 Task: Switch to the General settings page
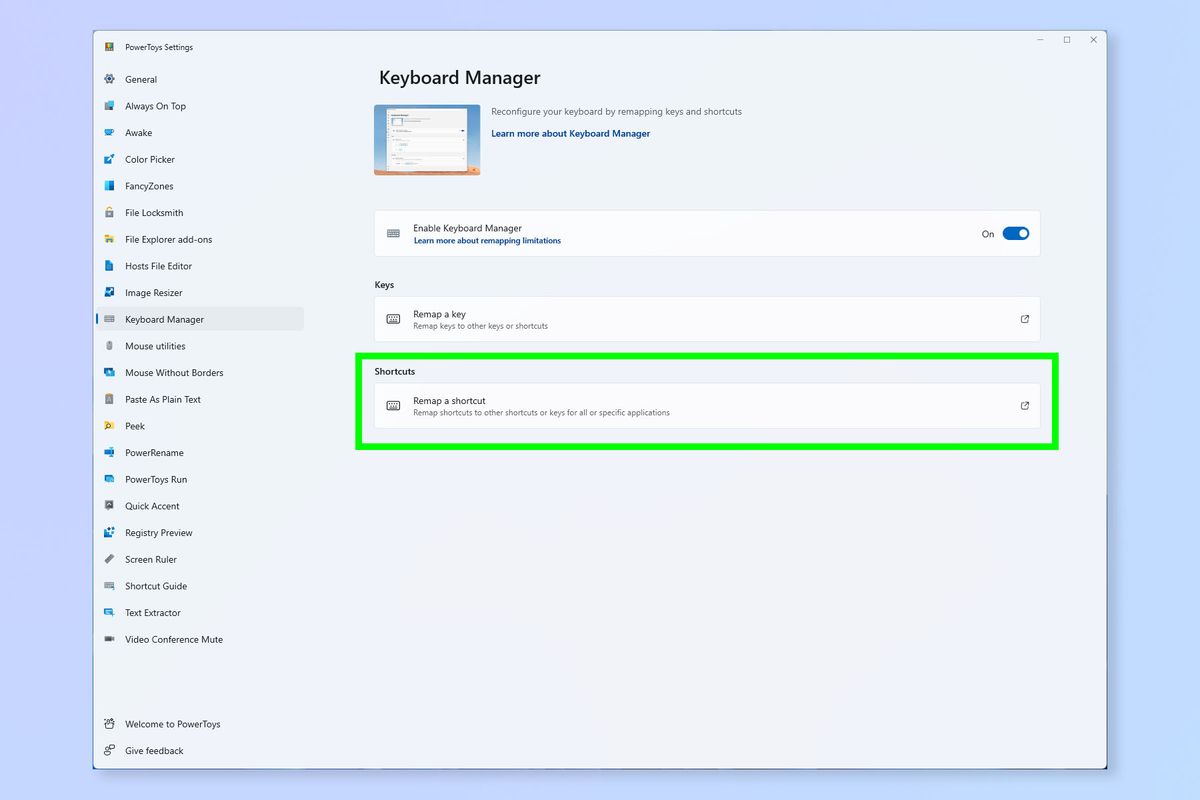[139, 79]
